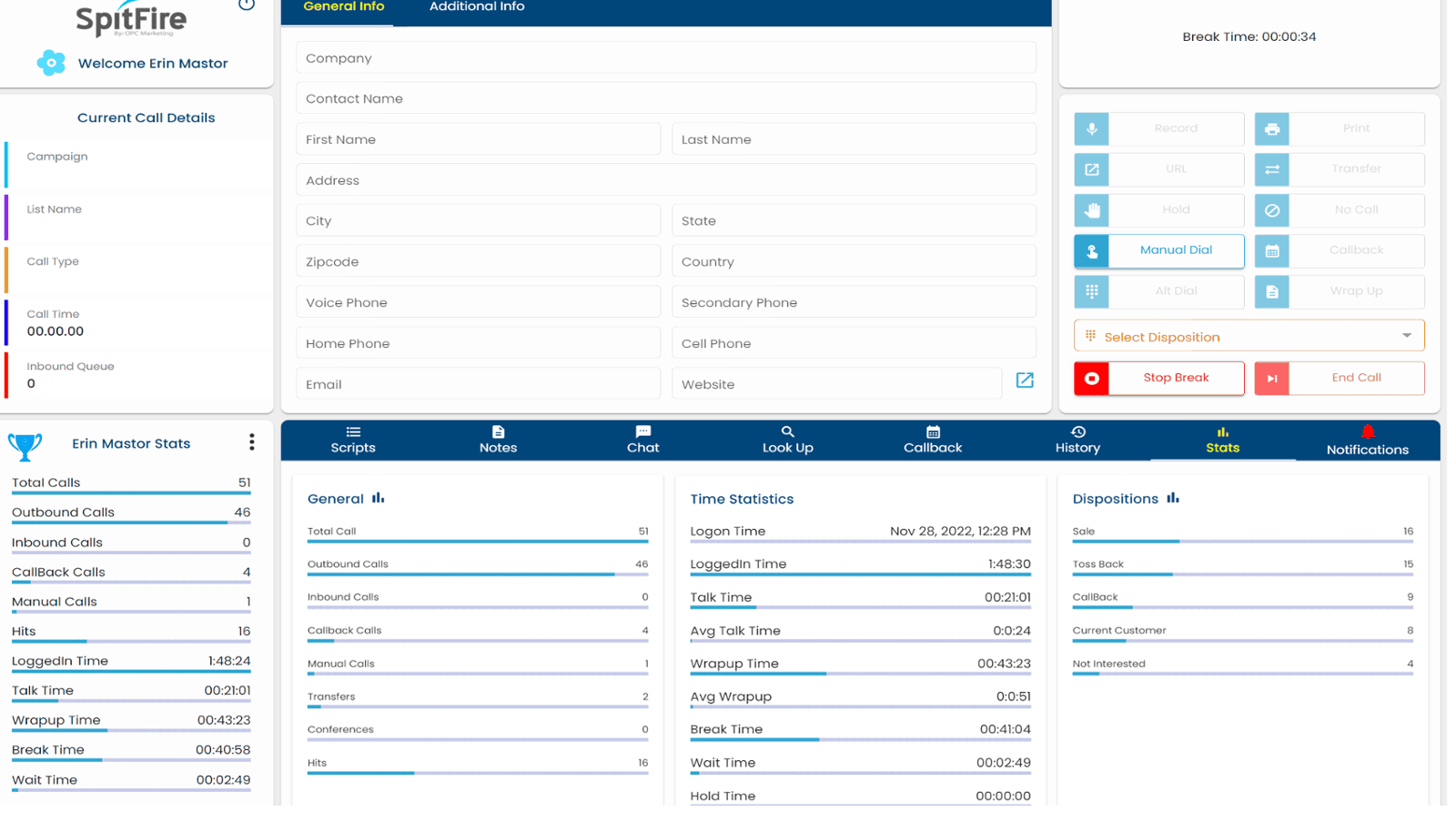Click into the Home Phone field
Viewport: 1456px width, 832px height.
[x=478, y=343]
